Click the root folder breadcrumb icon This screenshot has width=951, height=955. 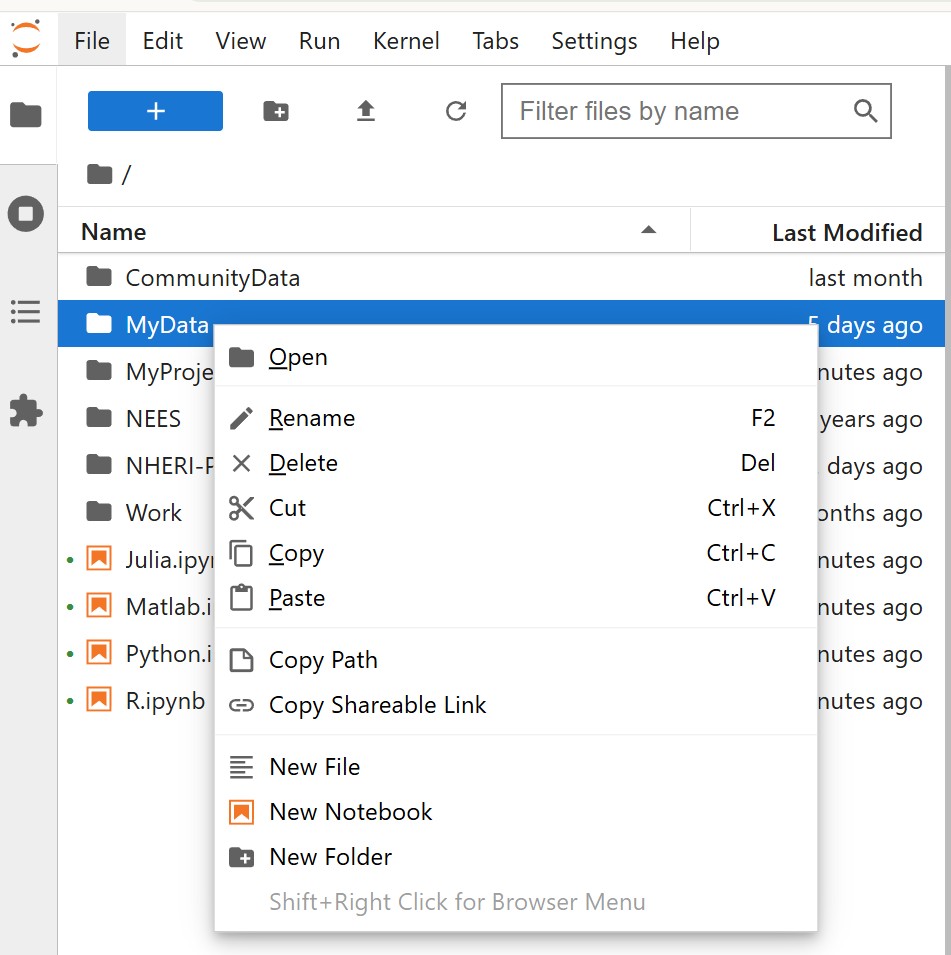99,175
